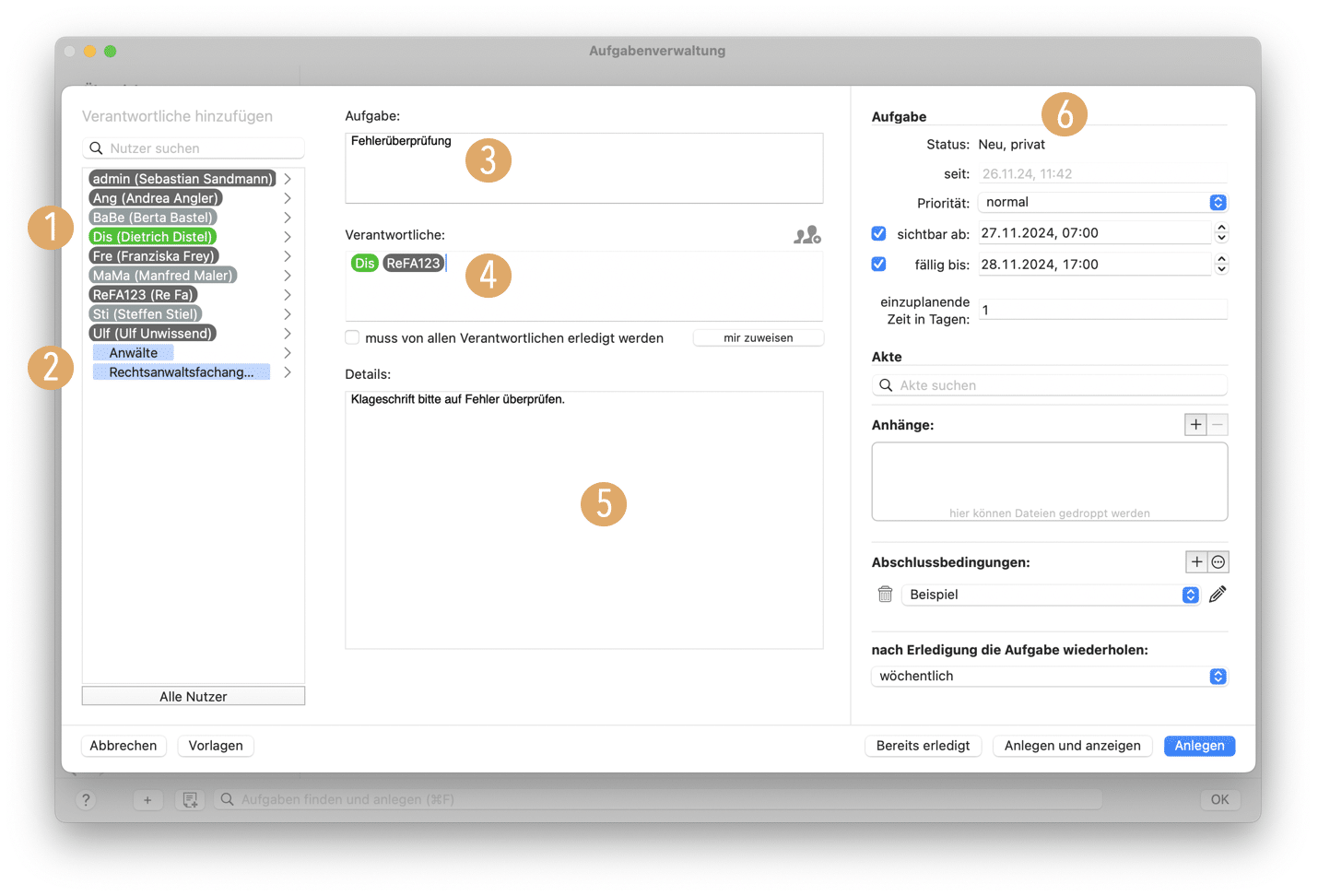Image resolution: width=1318 pixels, height=896 pixels.
Task: Select user Ang (Andrea Angler)
Action: coord(156,198)
